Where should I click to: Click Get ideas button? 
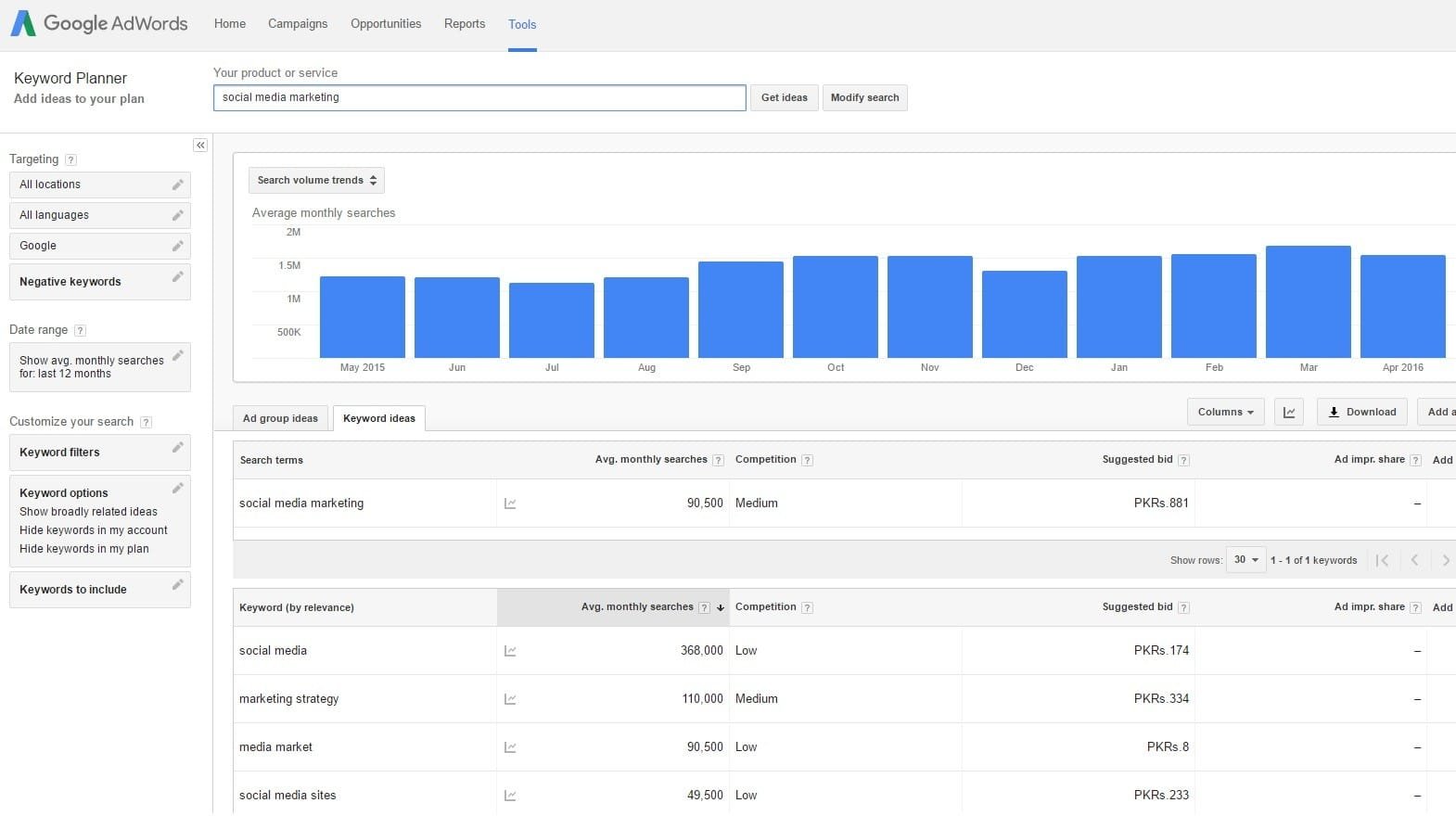point(785,97)
